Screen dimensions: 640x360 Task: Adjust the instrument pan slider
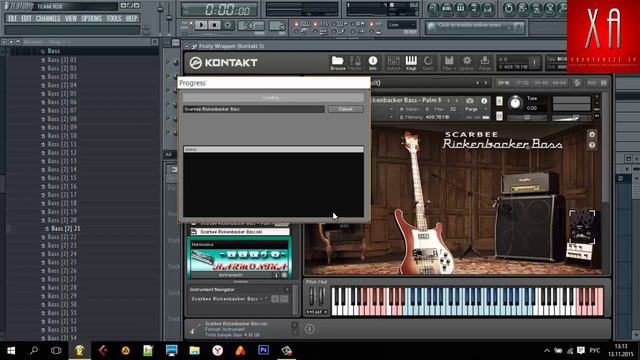[527, 118]
